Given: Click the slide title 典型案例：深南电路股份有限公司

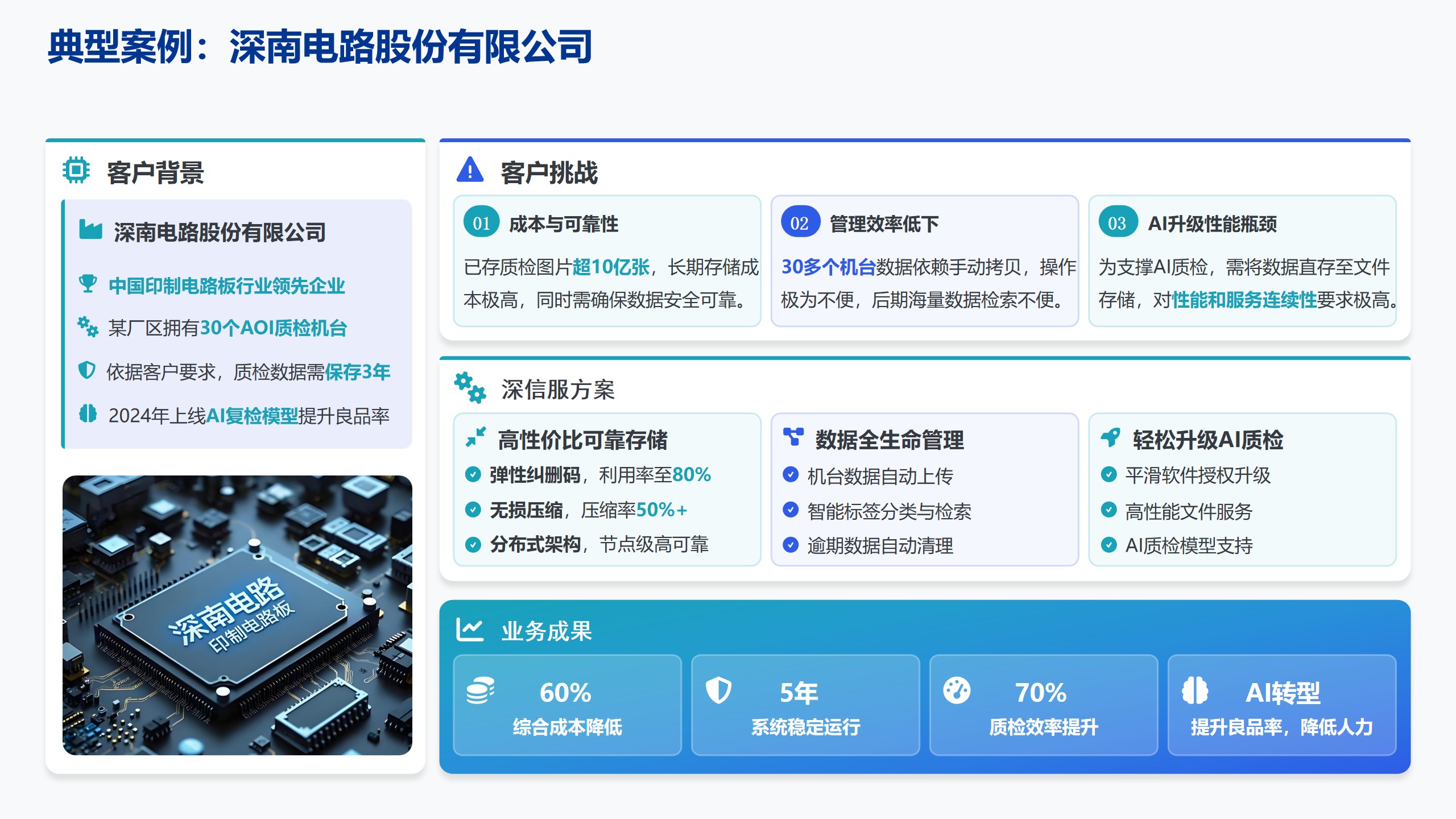Looking at the screenshot, I should pos(320,47).
